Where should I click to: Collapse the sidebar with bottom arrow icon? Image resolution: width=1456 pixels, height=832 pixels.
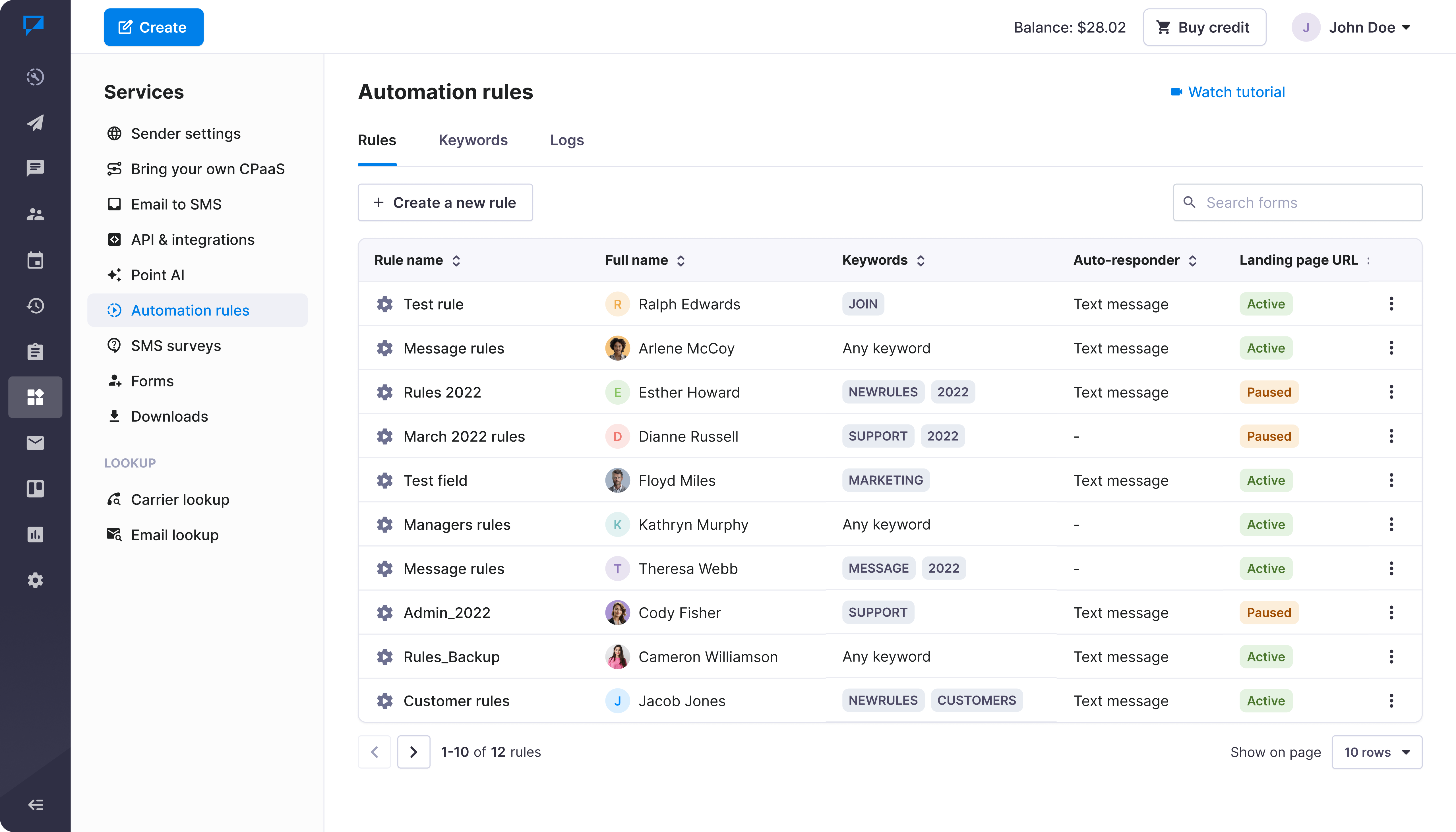36,805
